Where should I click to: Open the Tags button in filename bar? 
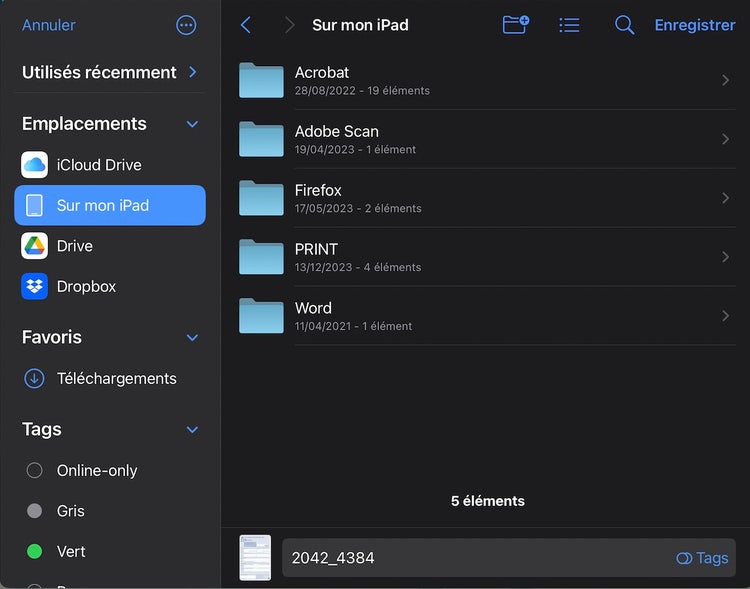click(x=702, y=558)
